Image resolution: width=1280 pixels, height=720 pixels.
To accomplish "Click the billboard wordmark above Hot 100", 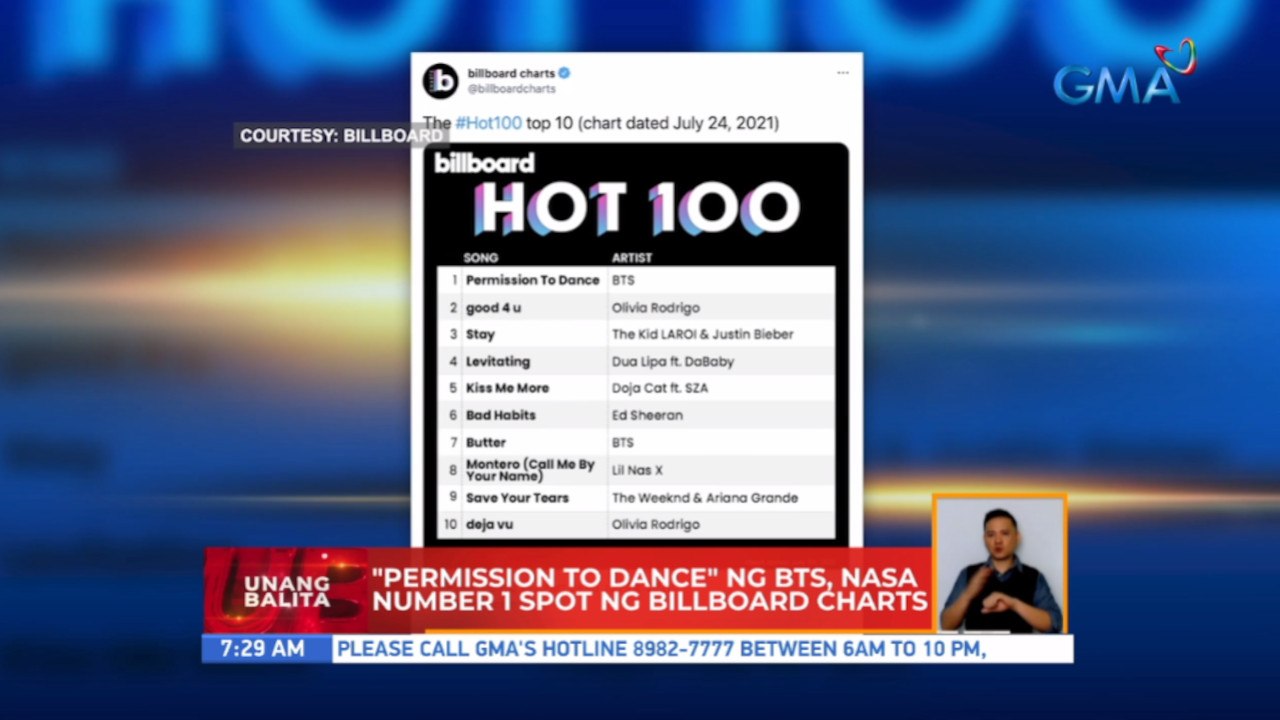I will tap(484, 163).
